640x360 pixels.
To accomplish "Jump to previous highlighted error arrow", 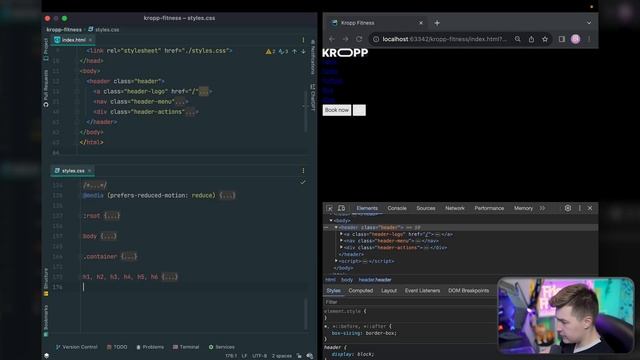I will pos(294,51).
